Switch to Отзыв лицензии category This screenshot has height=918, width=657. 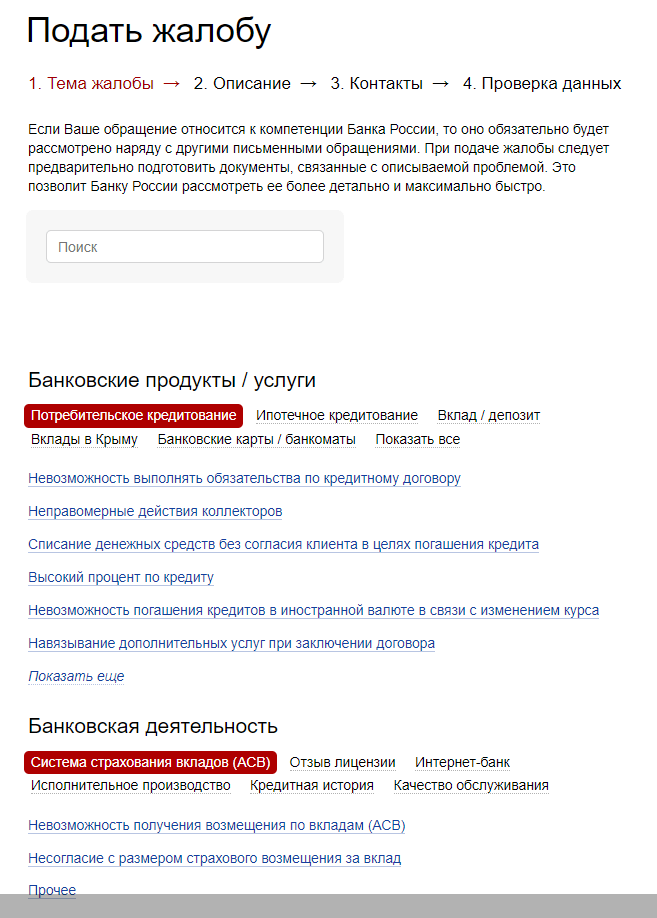click(x=343, y=763)
